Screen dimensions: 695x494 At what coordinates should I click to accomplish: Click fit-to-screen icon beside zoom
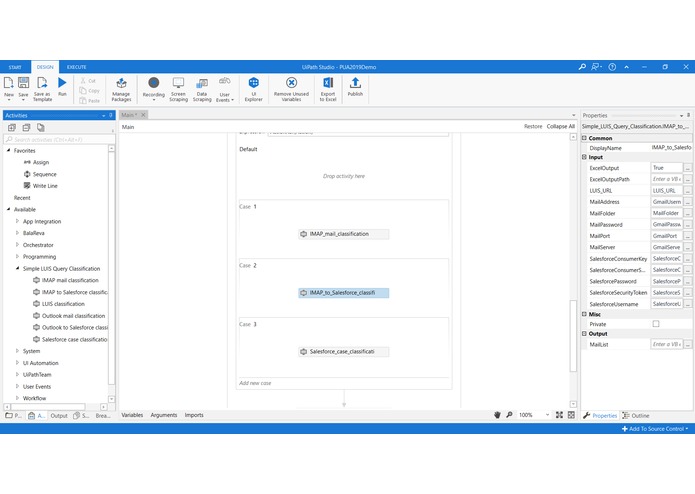coord(559,415)
